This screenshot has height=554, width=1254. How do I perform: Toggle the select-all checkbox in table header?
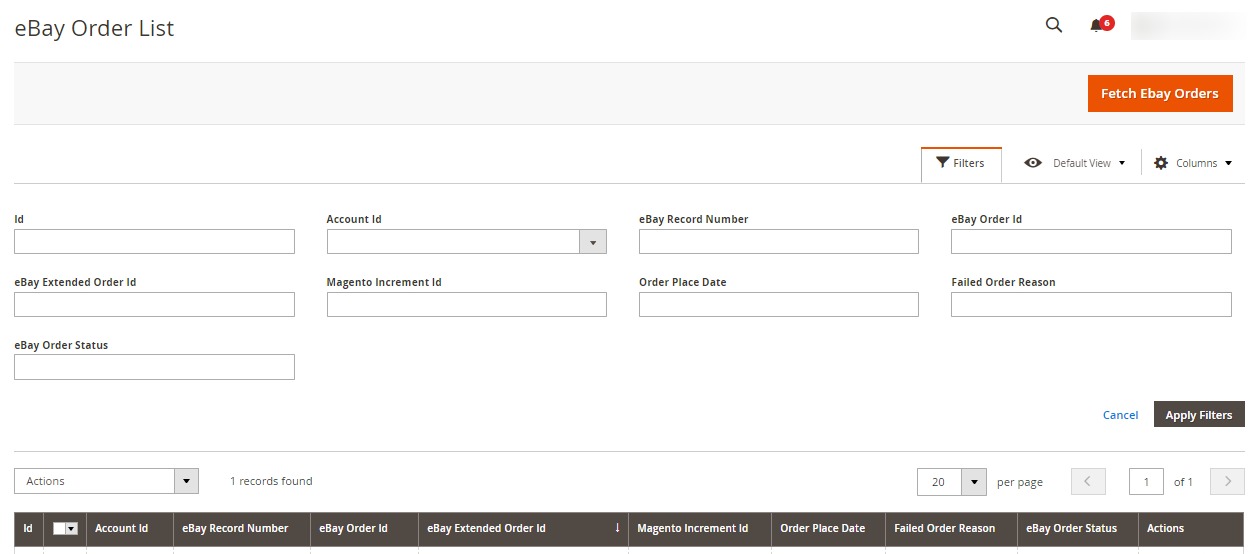point(58,529)
